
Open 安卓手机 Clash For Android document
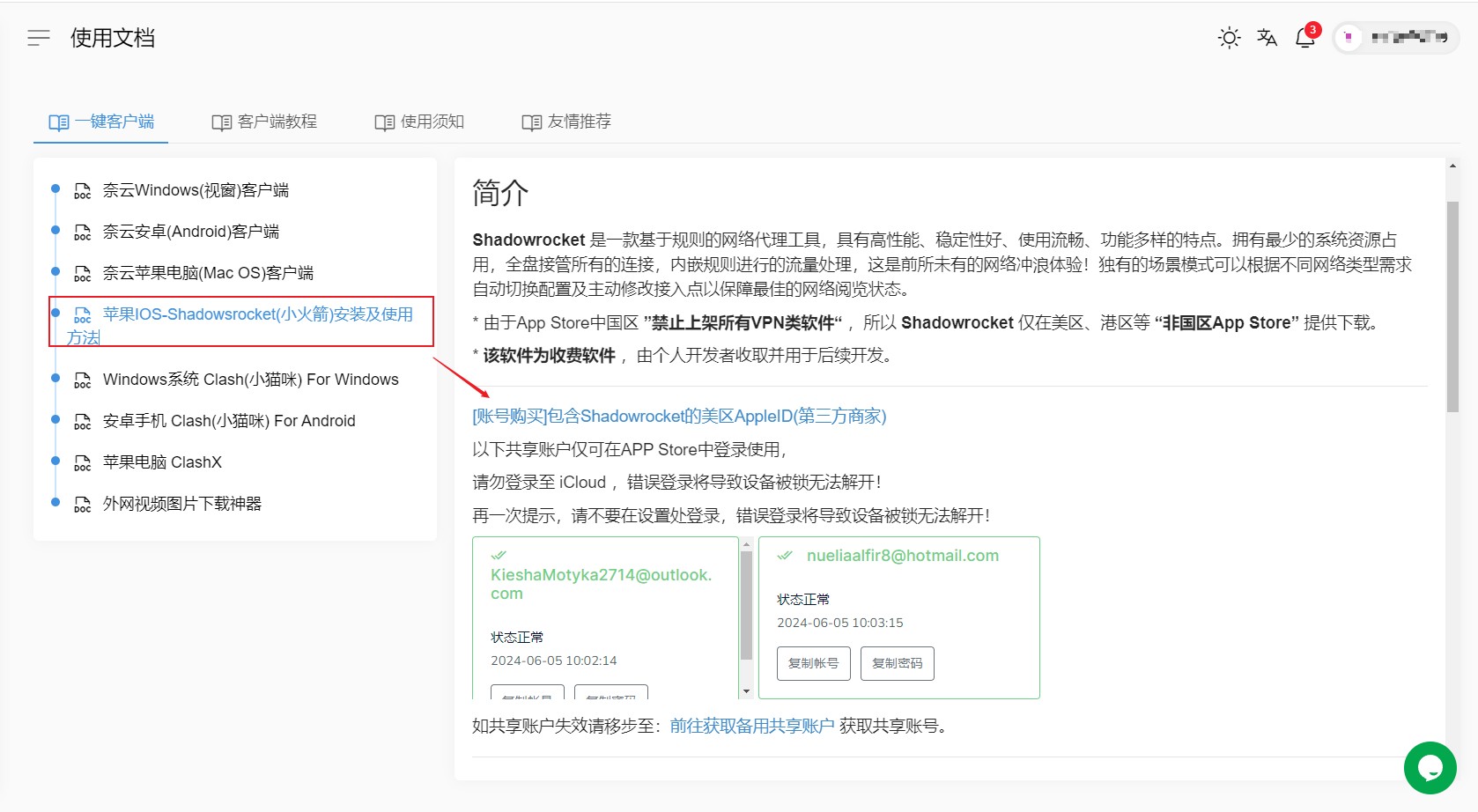point(229,421)
